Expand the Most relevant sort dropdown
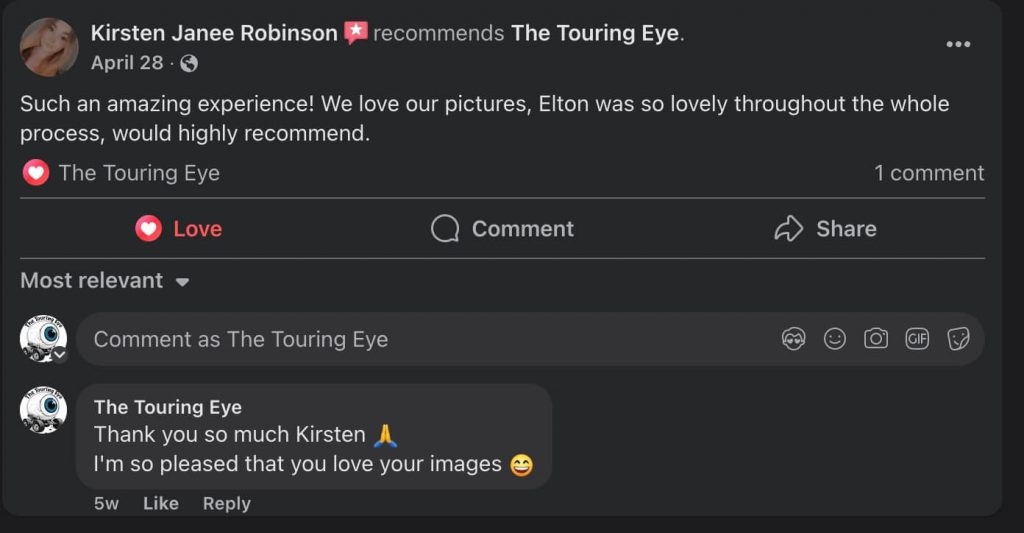 (105, 281)
